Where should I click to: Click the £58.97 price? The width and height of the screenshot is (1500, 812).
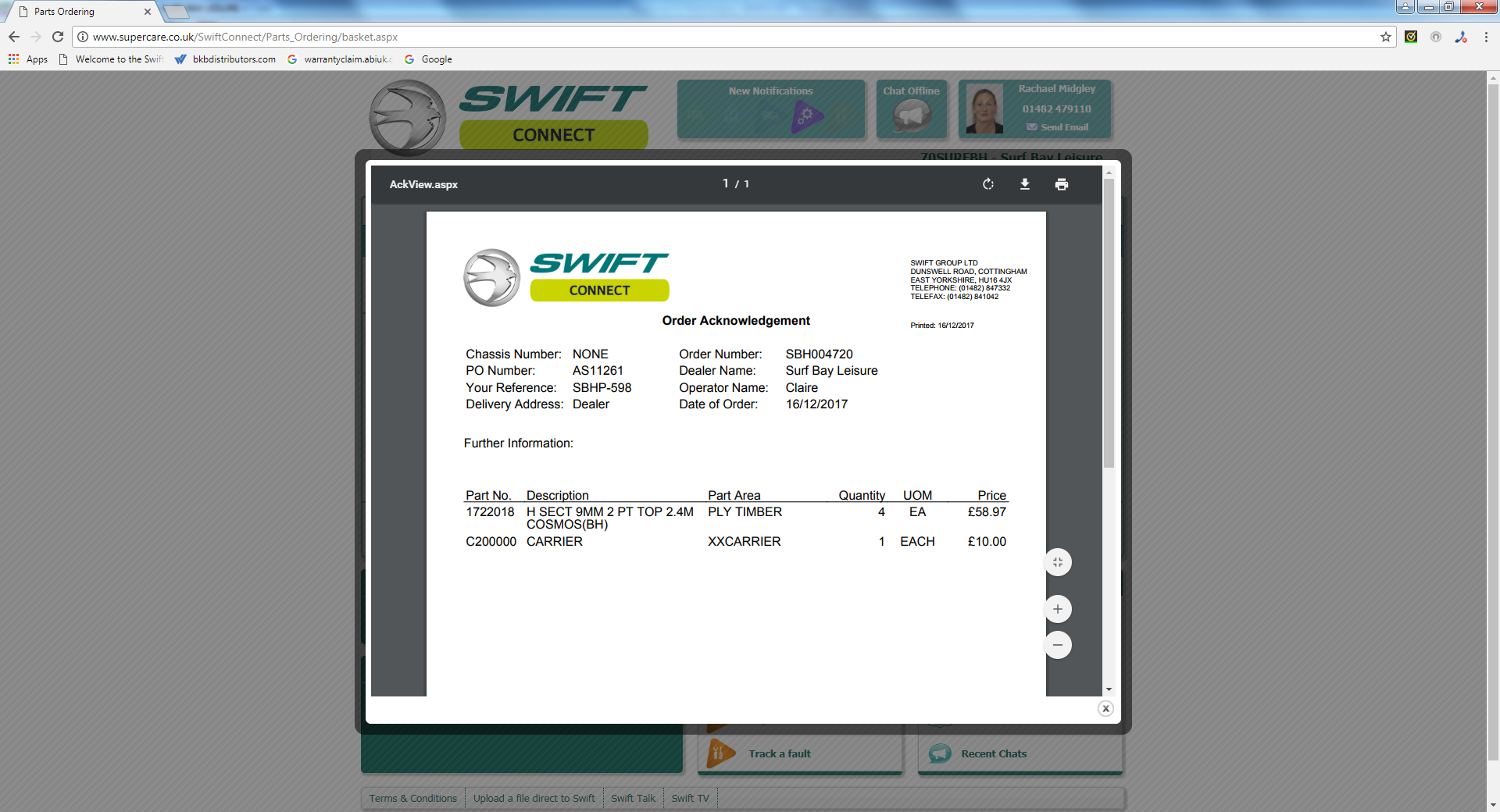(987, 512)
